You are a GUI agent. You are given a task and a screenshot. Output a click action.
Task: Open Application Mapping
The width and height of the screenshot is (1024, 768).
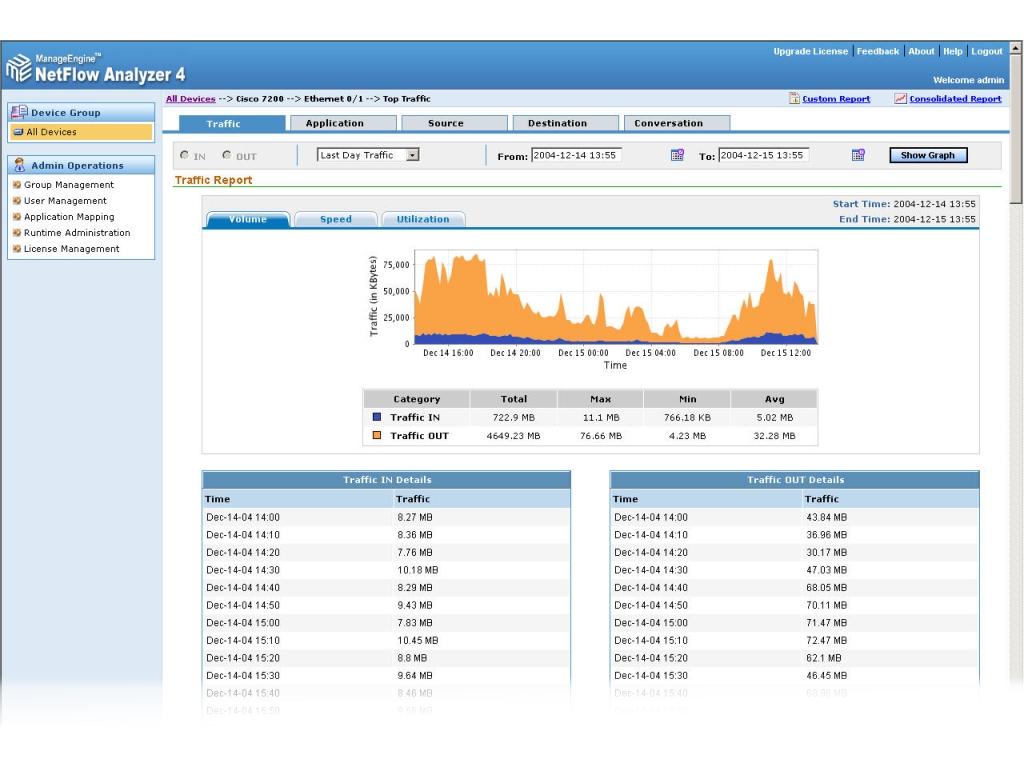pos(69,217)
